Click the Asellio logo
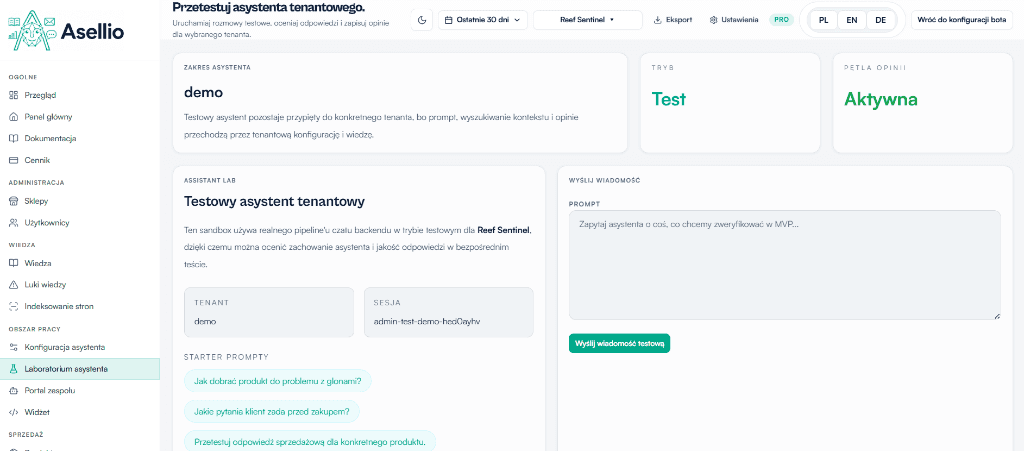The image size is (1024, 451). point(65,31)
